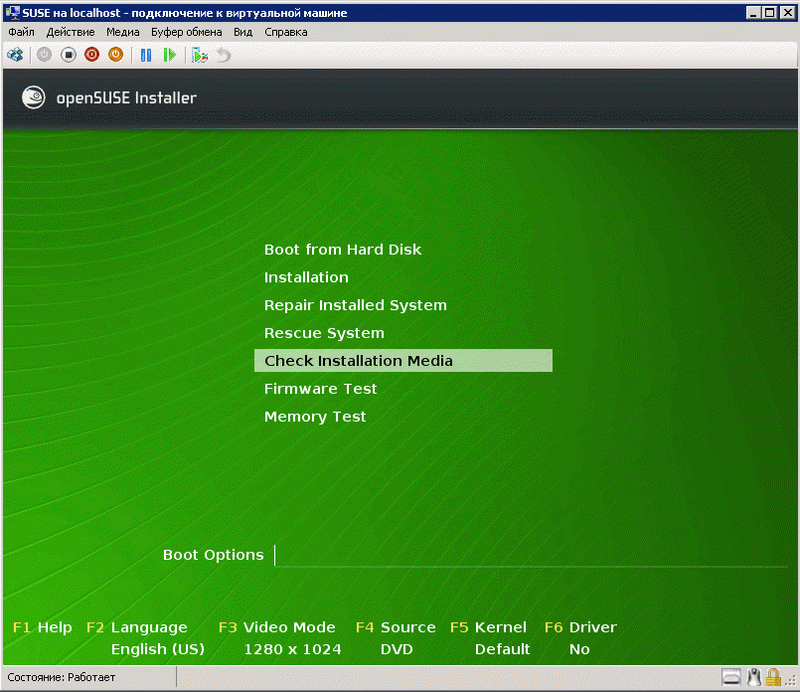Click the mouse status bar icon

click(754, 677)
